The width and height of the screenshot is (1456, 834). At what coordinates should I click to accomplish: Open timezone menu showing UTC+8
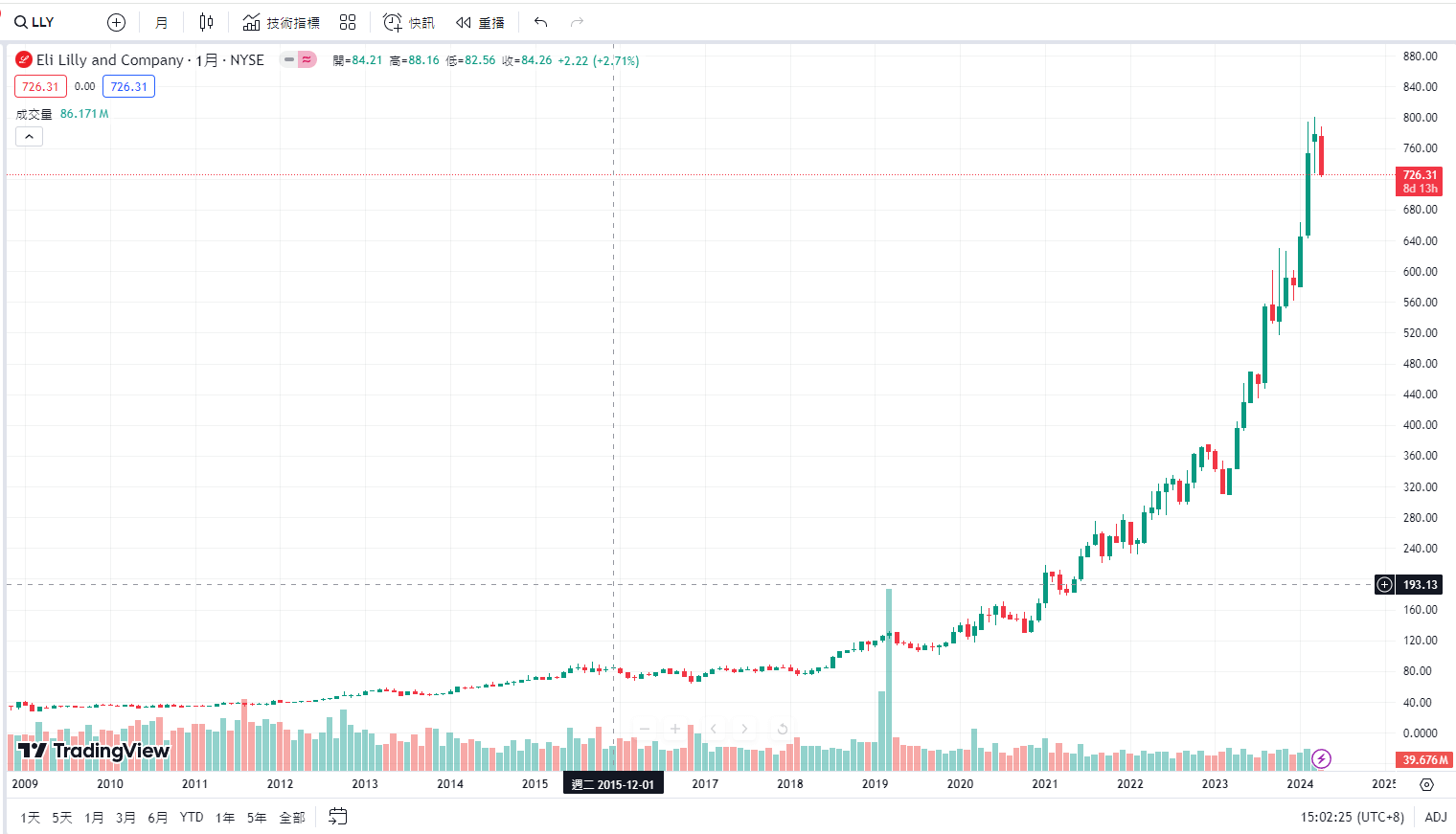click(x=1352, y=817)
